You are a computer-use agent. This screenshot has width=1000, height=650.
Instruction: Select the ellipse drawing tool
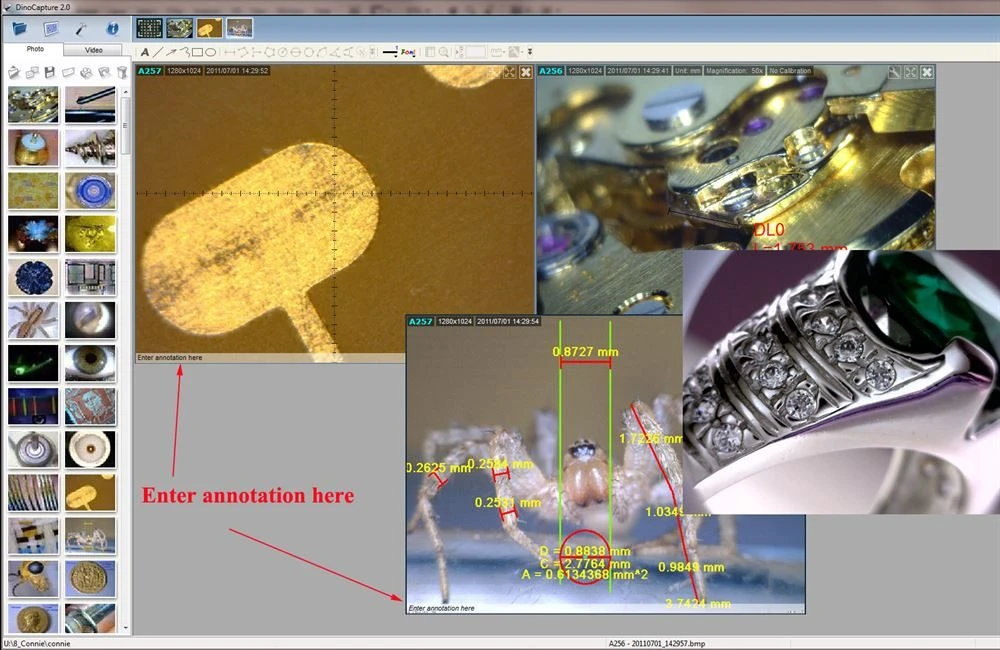(211, 52)
